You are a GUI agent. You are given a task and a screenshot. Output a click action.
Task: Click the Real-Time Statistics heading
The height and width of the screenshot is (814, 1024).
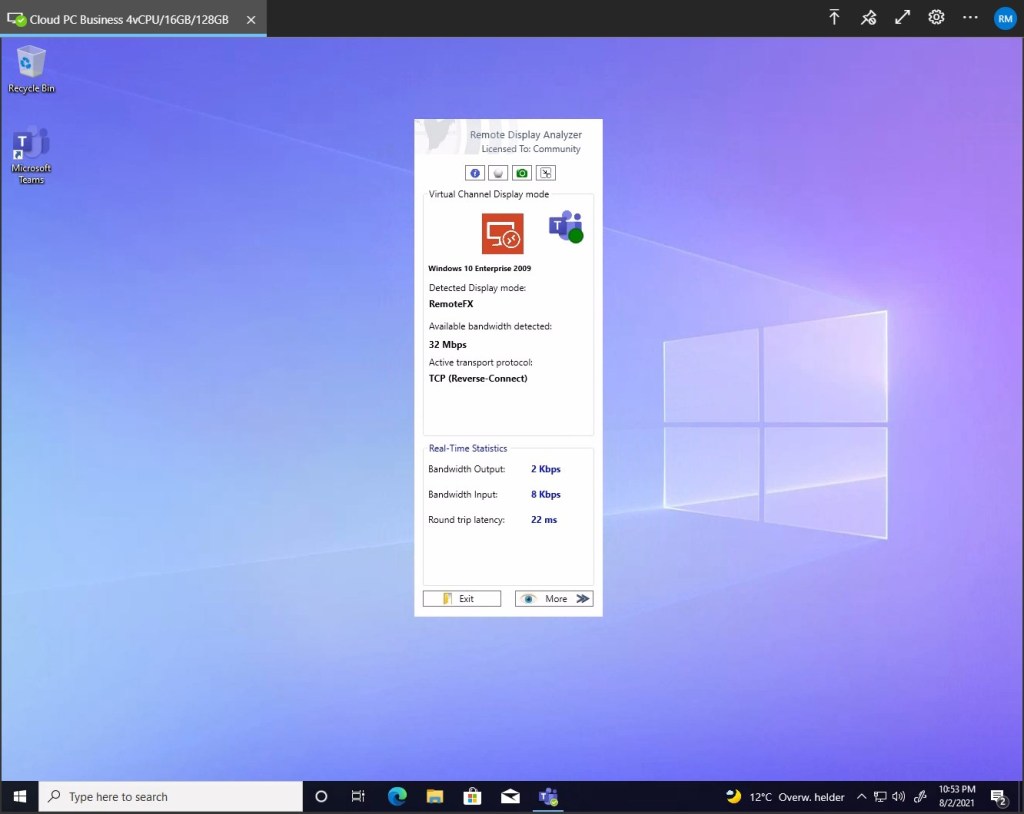point(468,448)
